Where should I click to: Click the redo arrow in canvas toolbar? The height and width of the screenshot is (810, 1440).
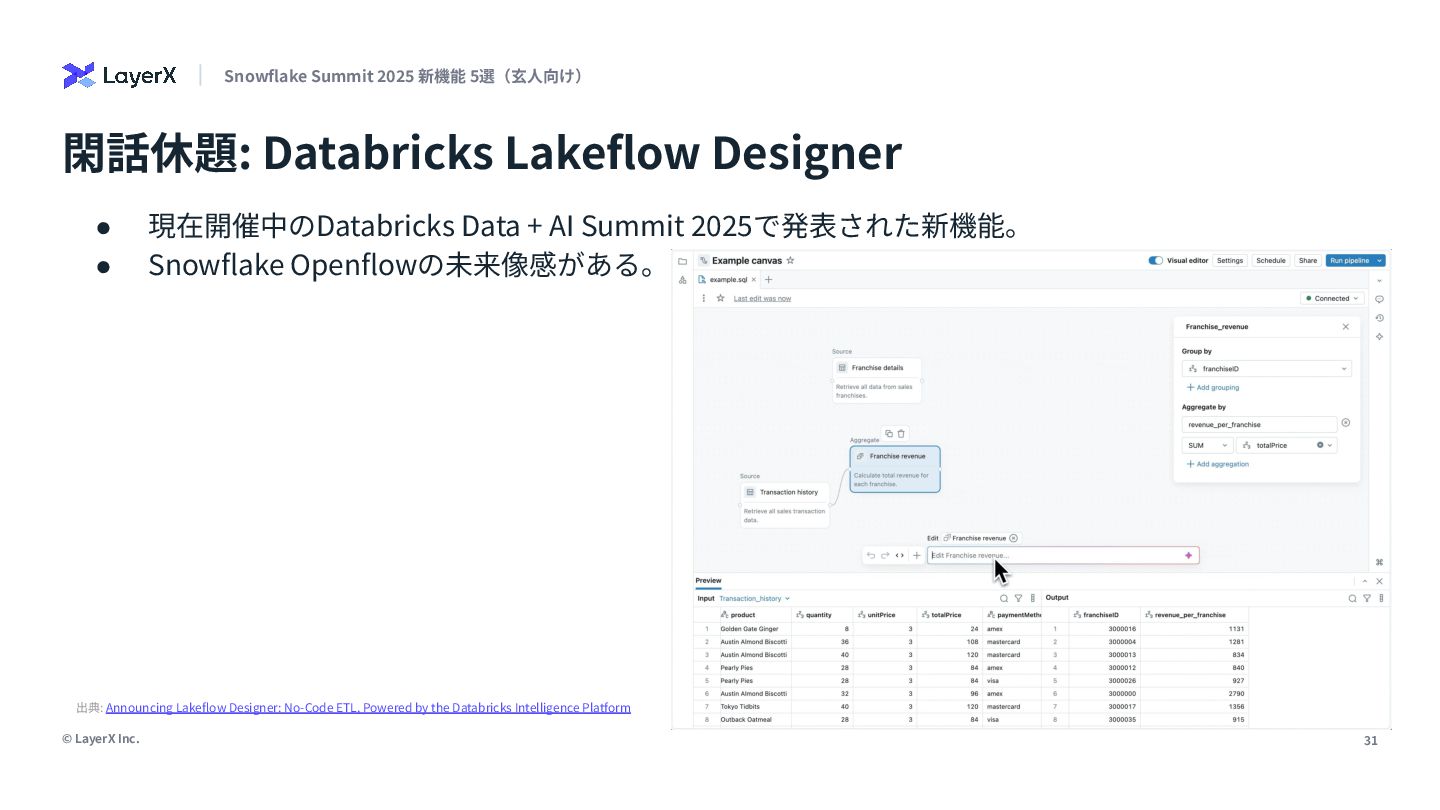pyautogui.click(x=885, y=555)
